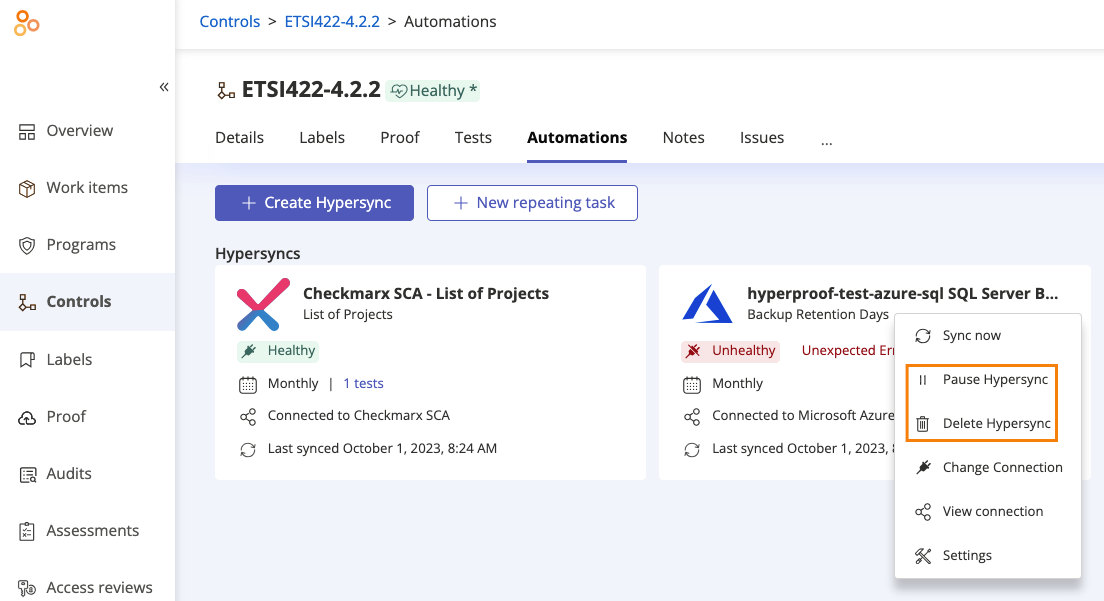Collapse the sidebar with double chevron
1104x601 pixels.
tap(164, 87)
